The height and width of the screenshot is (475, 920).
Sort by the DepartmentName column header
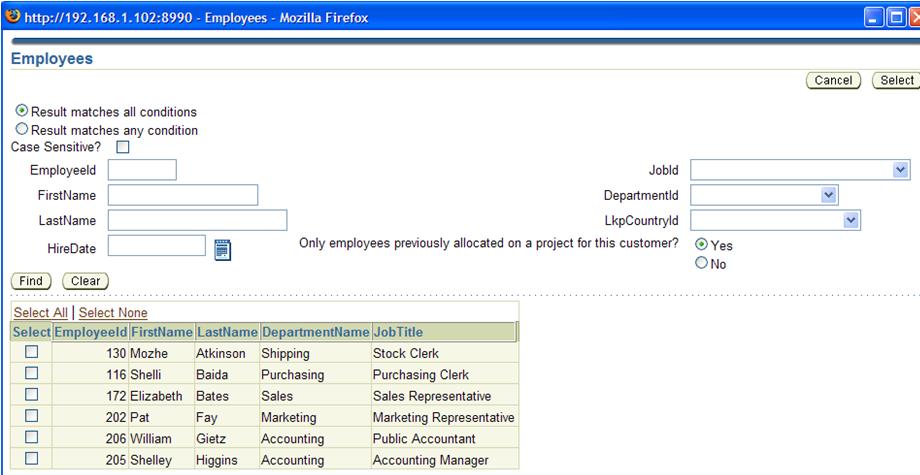click(315, 332)
